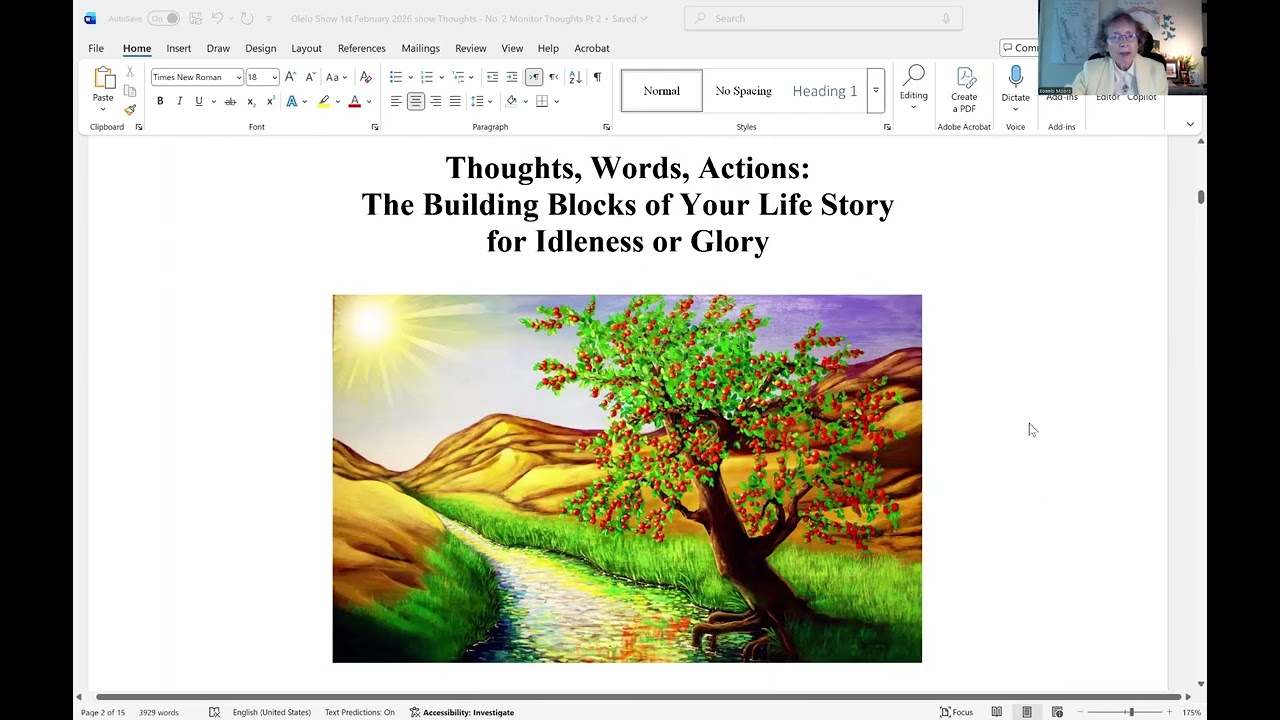The image size is (1280, 720).
Task: Open the File menu
Action: click(96, 48)
